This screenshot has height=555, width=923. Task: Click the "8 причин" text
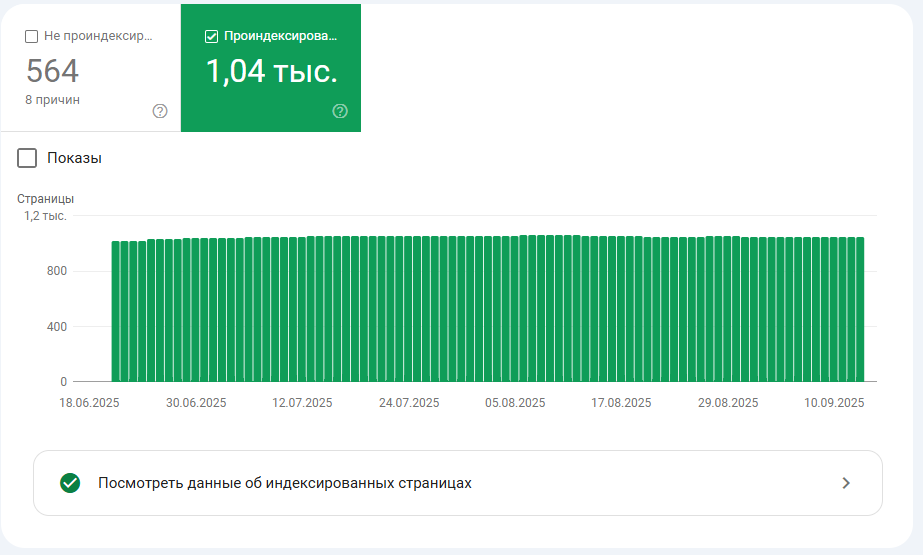52,100
